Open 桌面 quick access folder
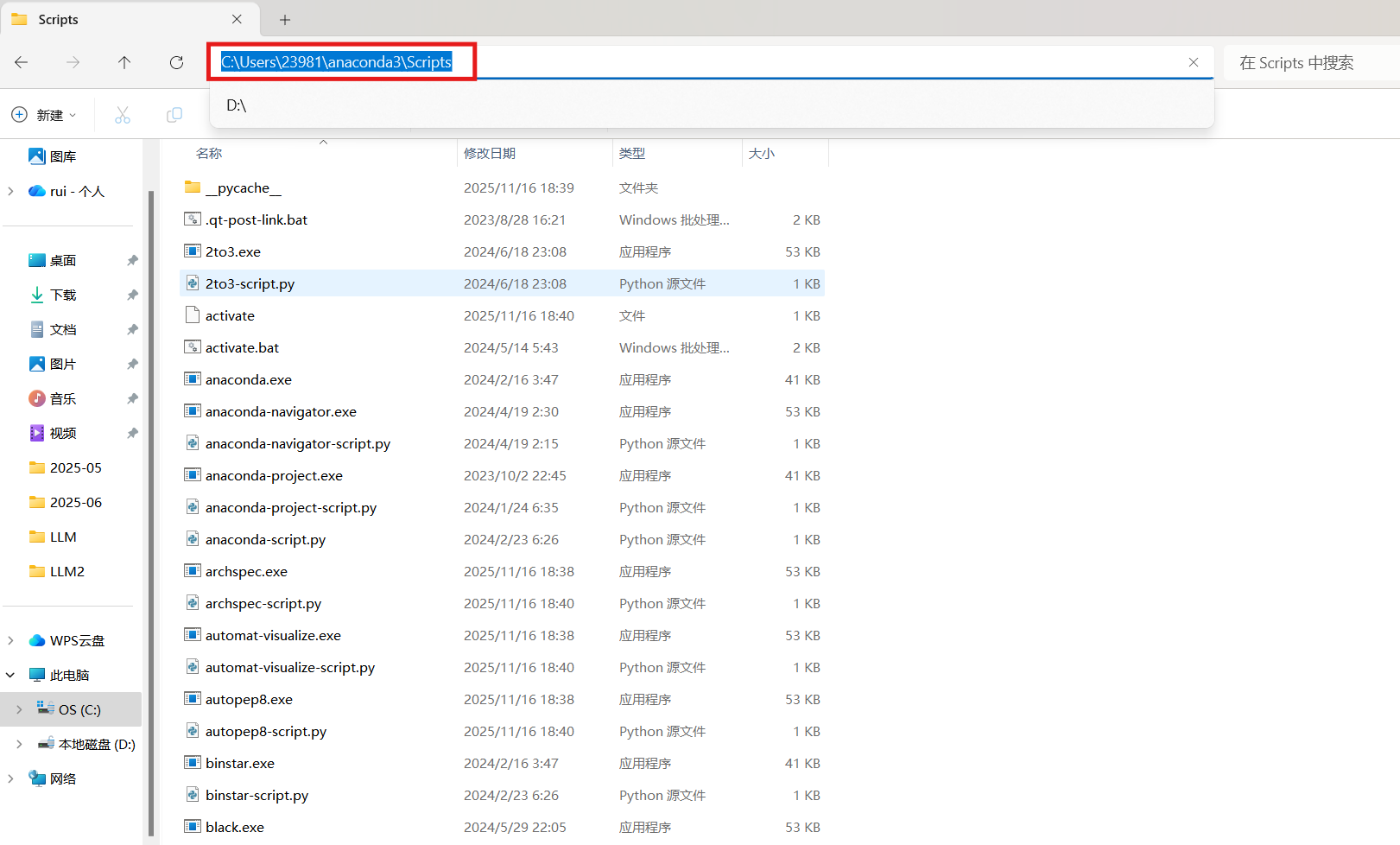 63,260
